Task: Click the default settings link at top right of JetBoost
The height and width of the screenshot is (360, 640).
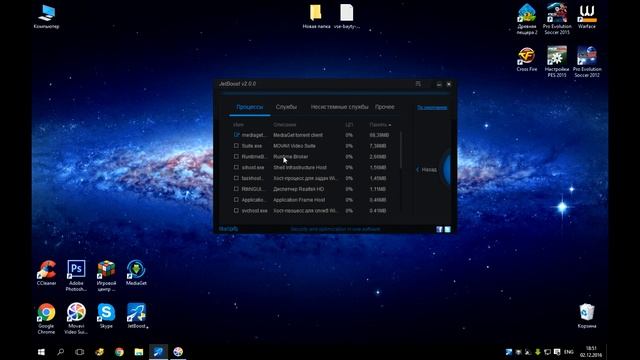Action: (432, 107)
